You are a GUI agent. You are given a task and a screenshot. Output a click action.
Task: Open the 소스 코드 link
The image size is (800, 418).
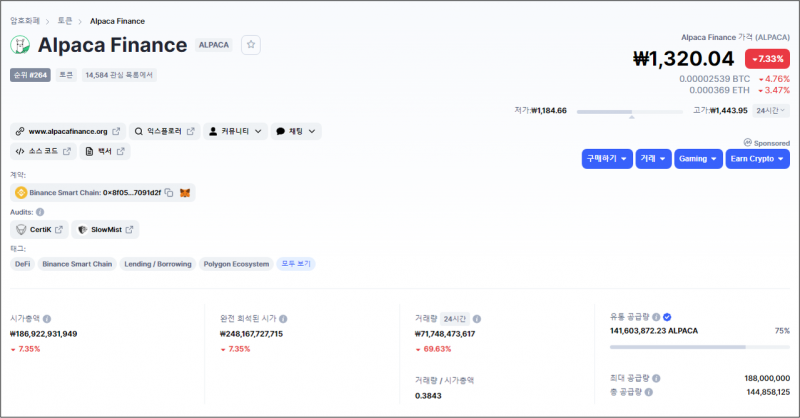(x=43, y=151)
